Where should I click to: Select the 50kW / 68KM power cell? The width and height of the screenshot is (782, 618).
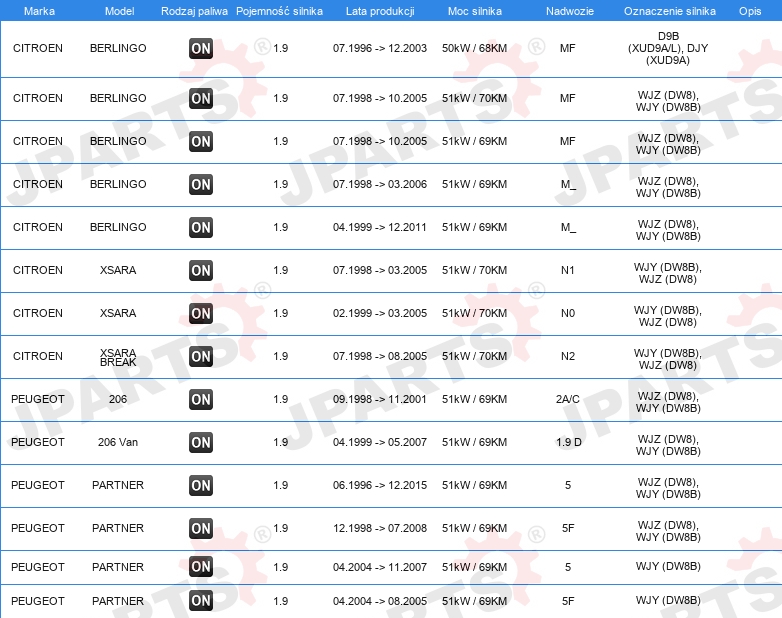(x=474, y=48)
